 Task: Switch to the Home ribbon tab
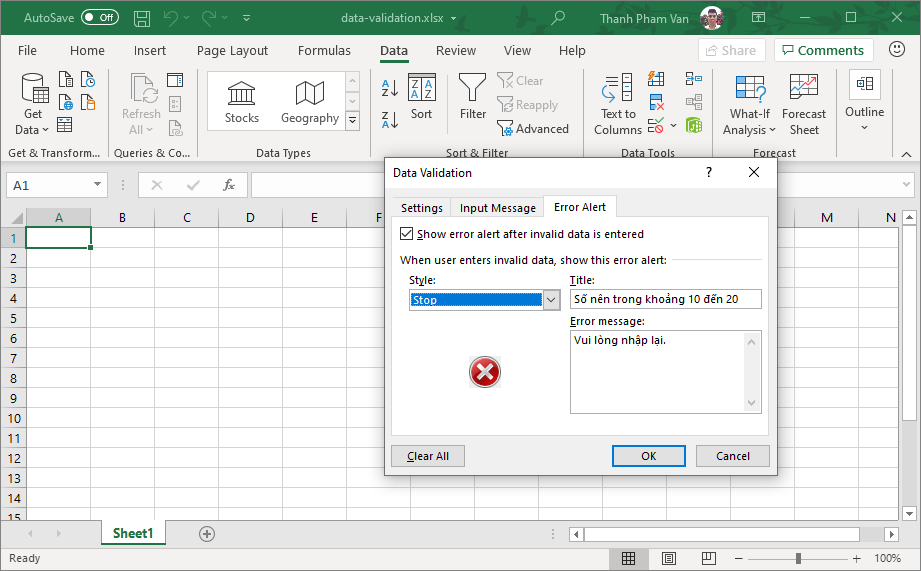click(87, 51)
